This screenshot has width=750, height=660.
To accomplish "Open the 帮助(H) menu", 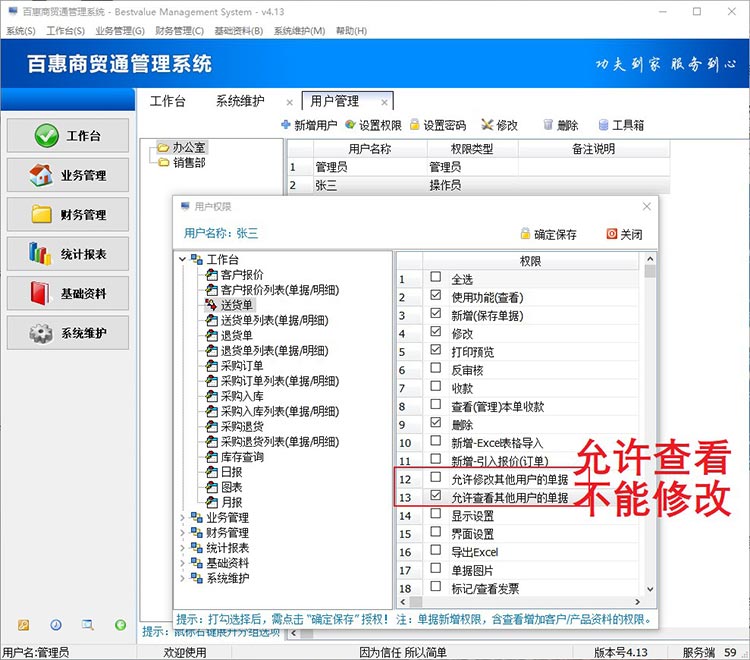I will click(351, 31).
